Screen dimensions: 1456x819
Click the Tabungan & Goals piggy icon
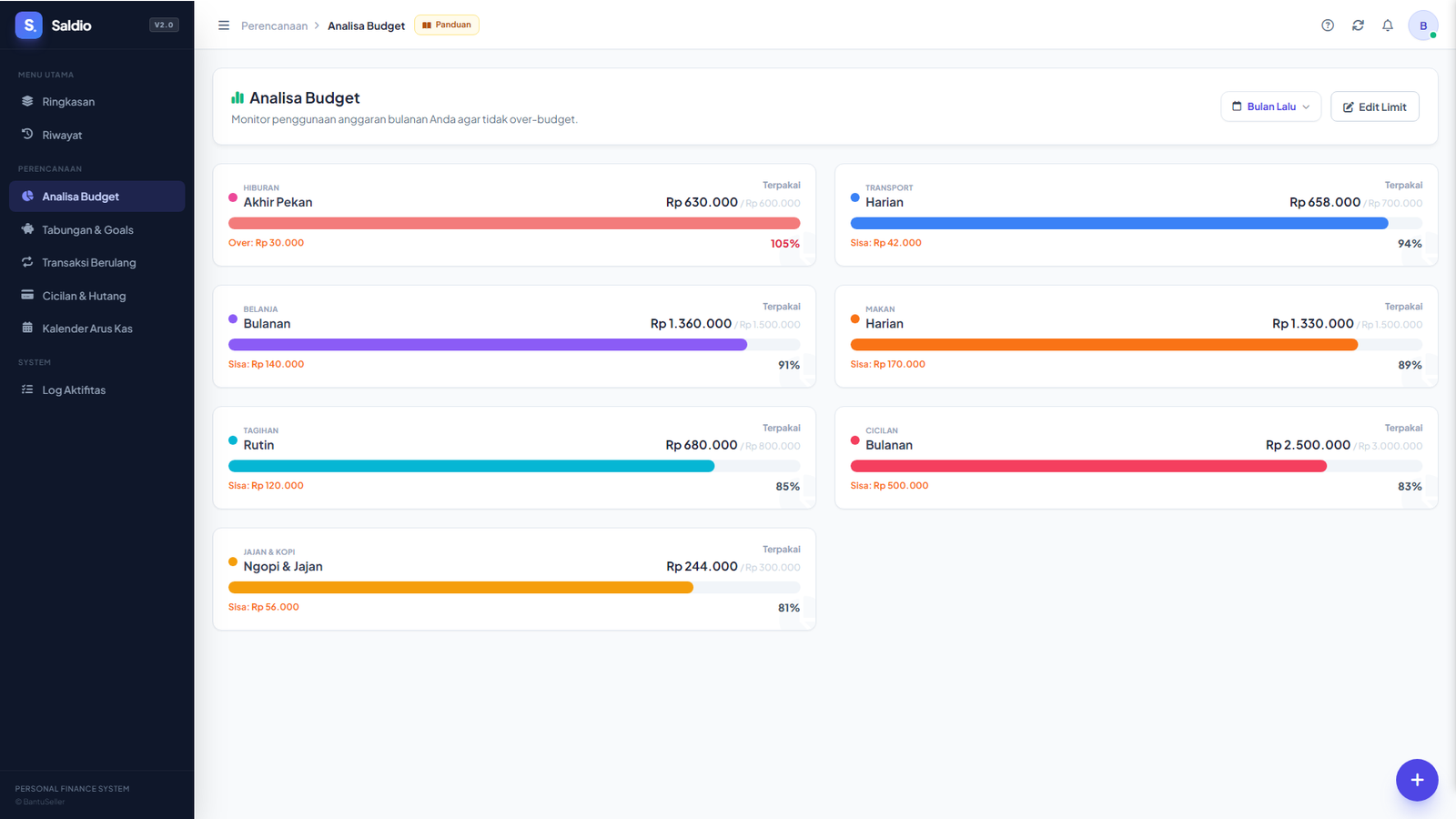click(27, 229)
